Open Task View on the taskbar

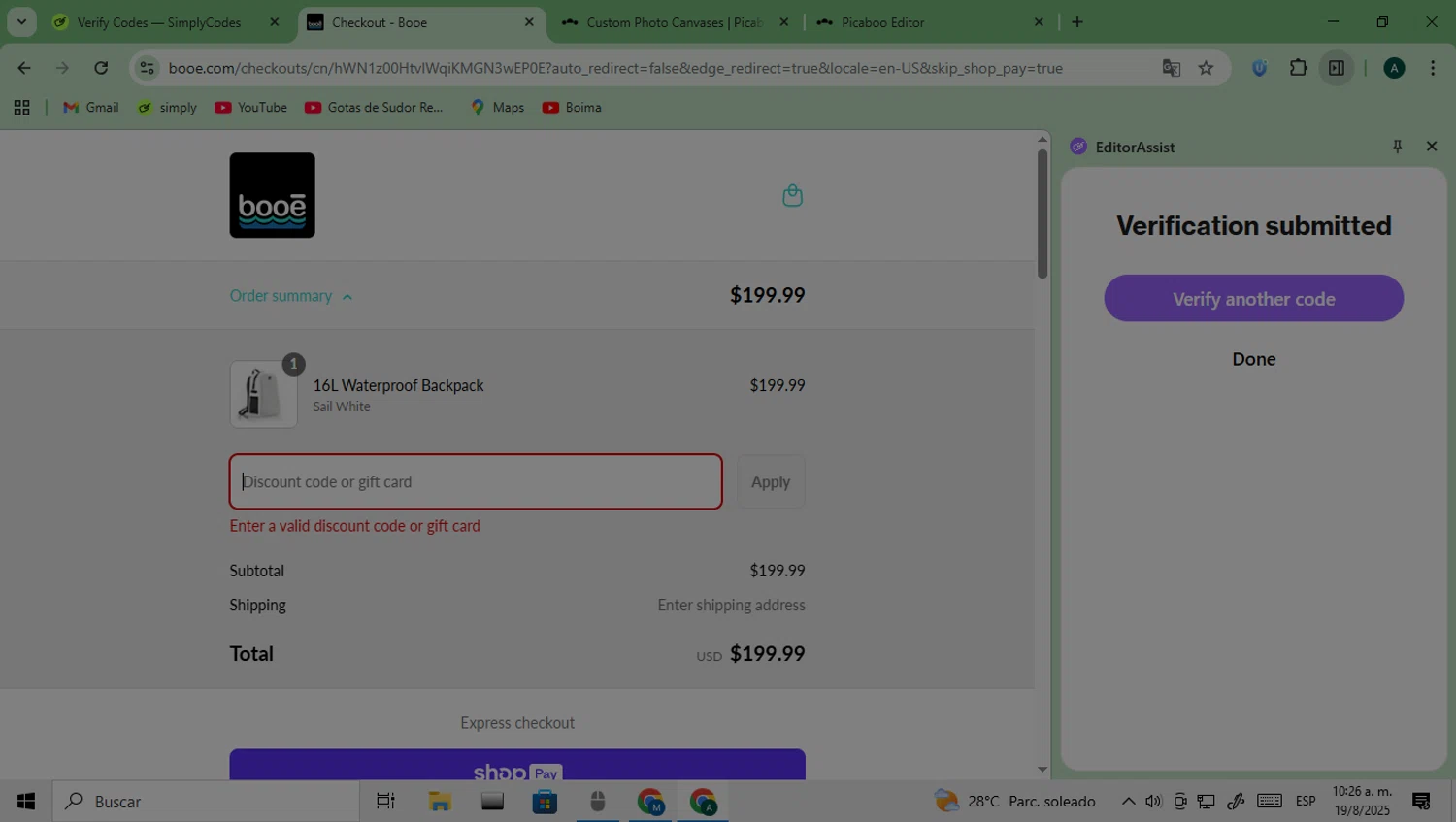tap(385, 802)
